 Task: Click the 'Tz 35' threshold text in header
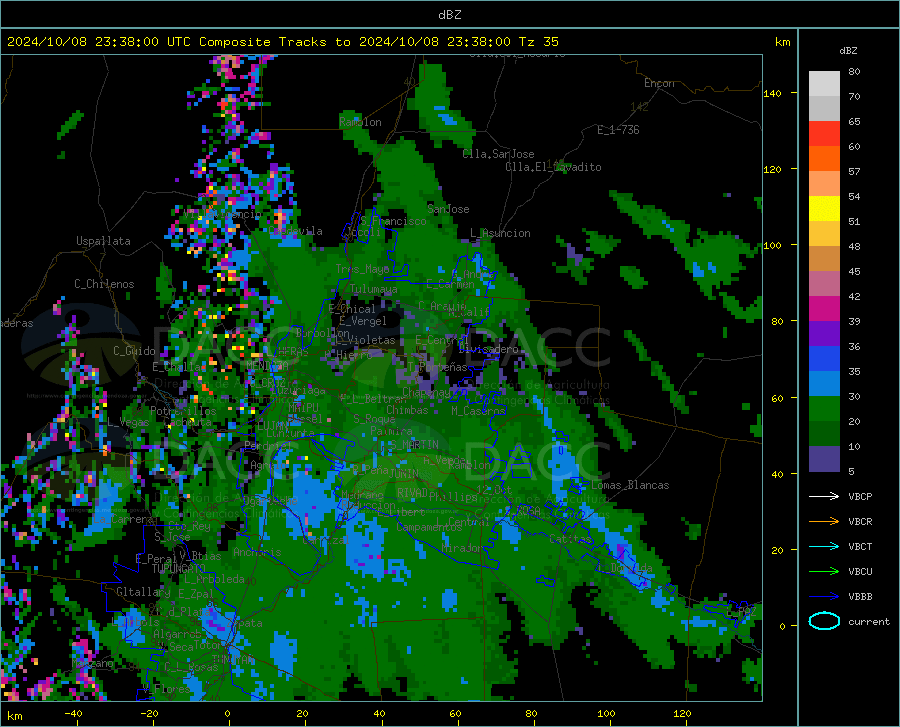tap(538, 42)
